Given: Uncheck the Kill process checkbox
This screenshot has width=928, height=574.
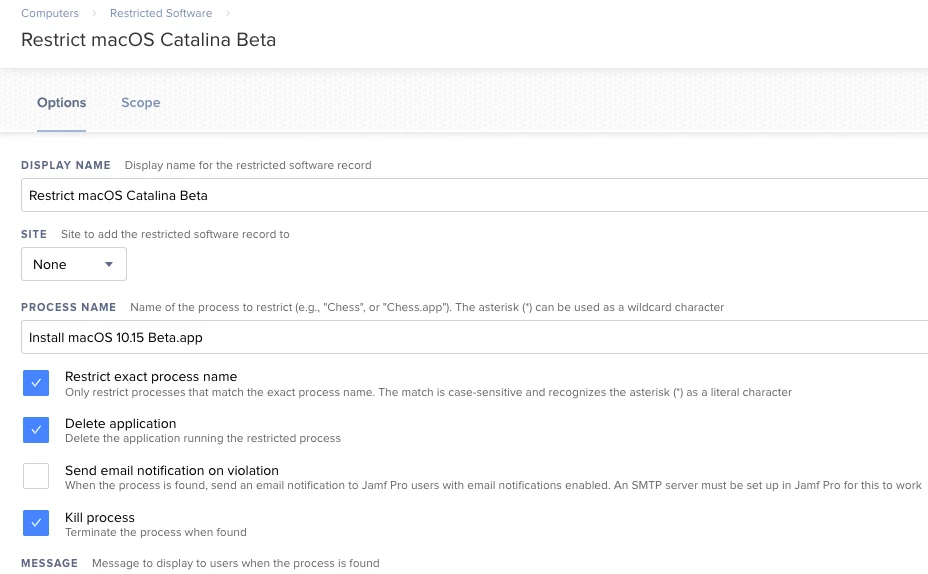Looking at the screenshot, I should [36, 523].
